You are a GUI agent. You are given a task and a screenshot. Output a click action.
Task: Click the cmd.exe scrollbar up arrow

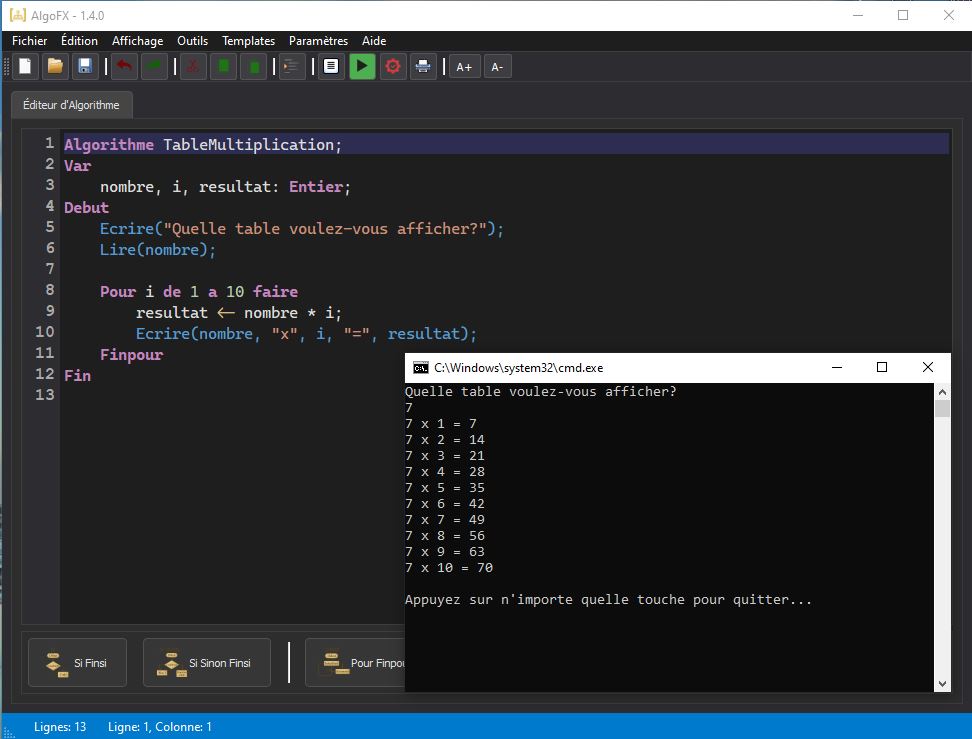click(x=942, y=392)
